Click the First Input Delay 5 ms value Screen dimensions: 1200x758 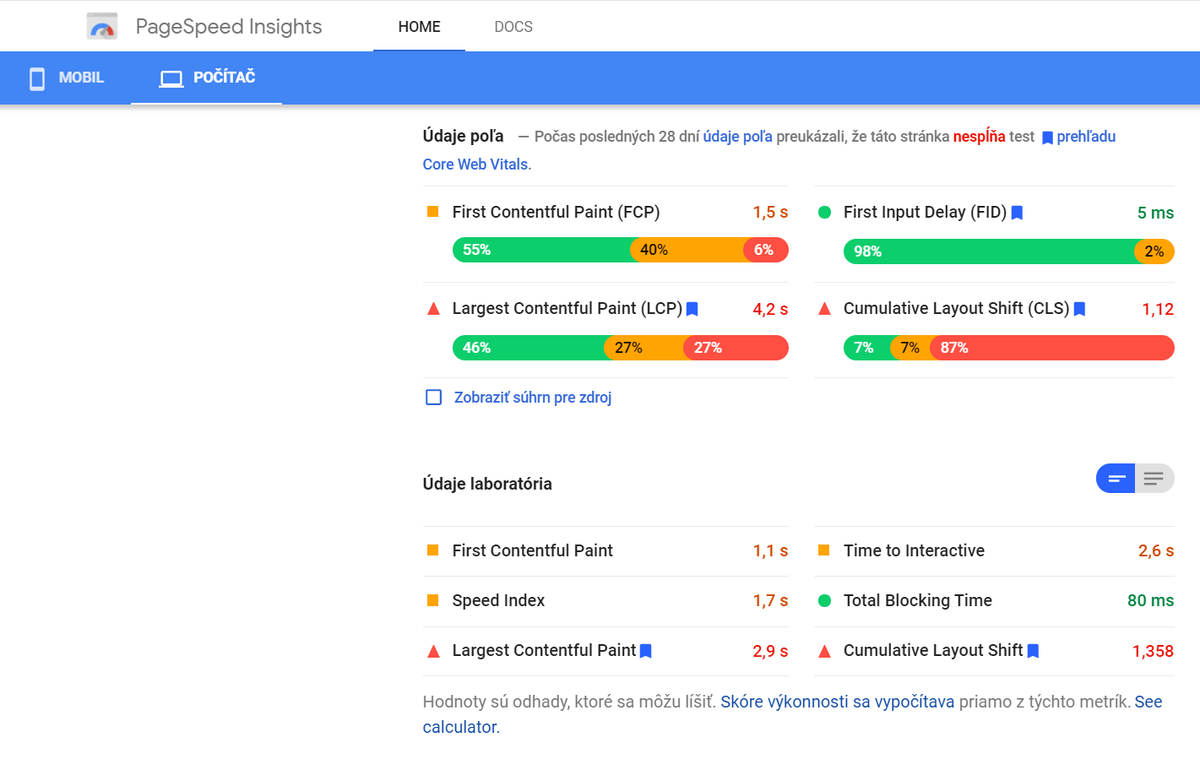coord(1155,212)
